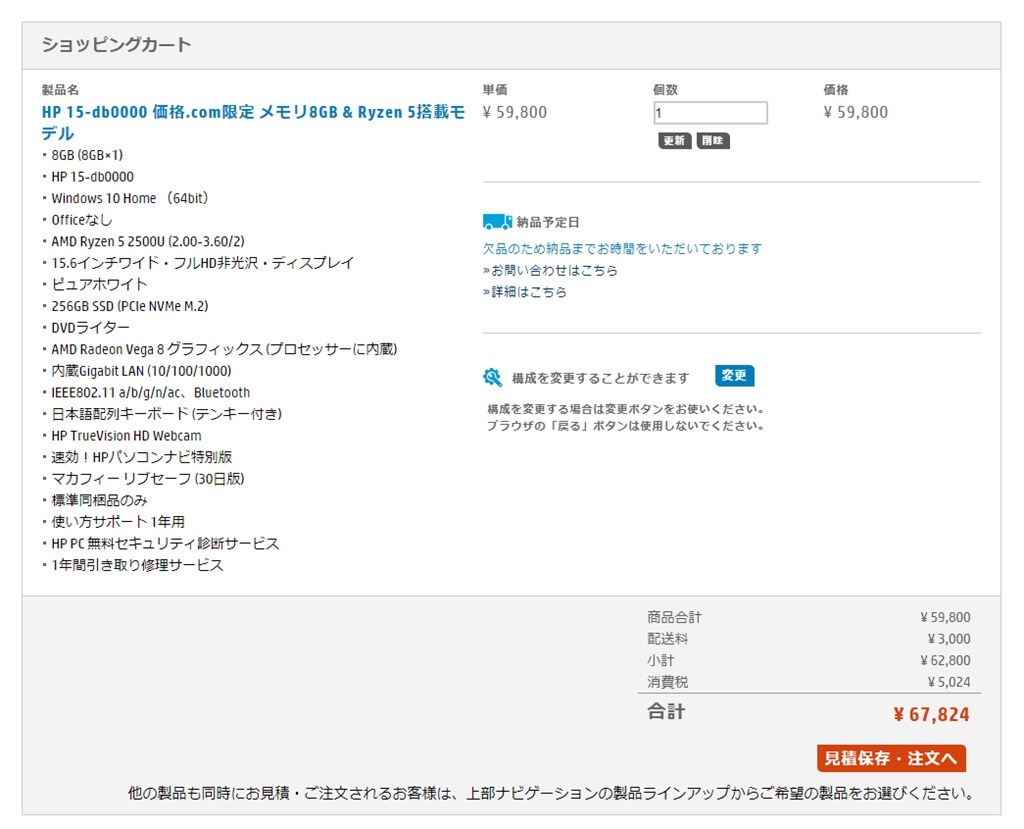Select the HP TrueVision HD Webcam line
This screenshot has height=829, width=1024.
tap(126, 435)
